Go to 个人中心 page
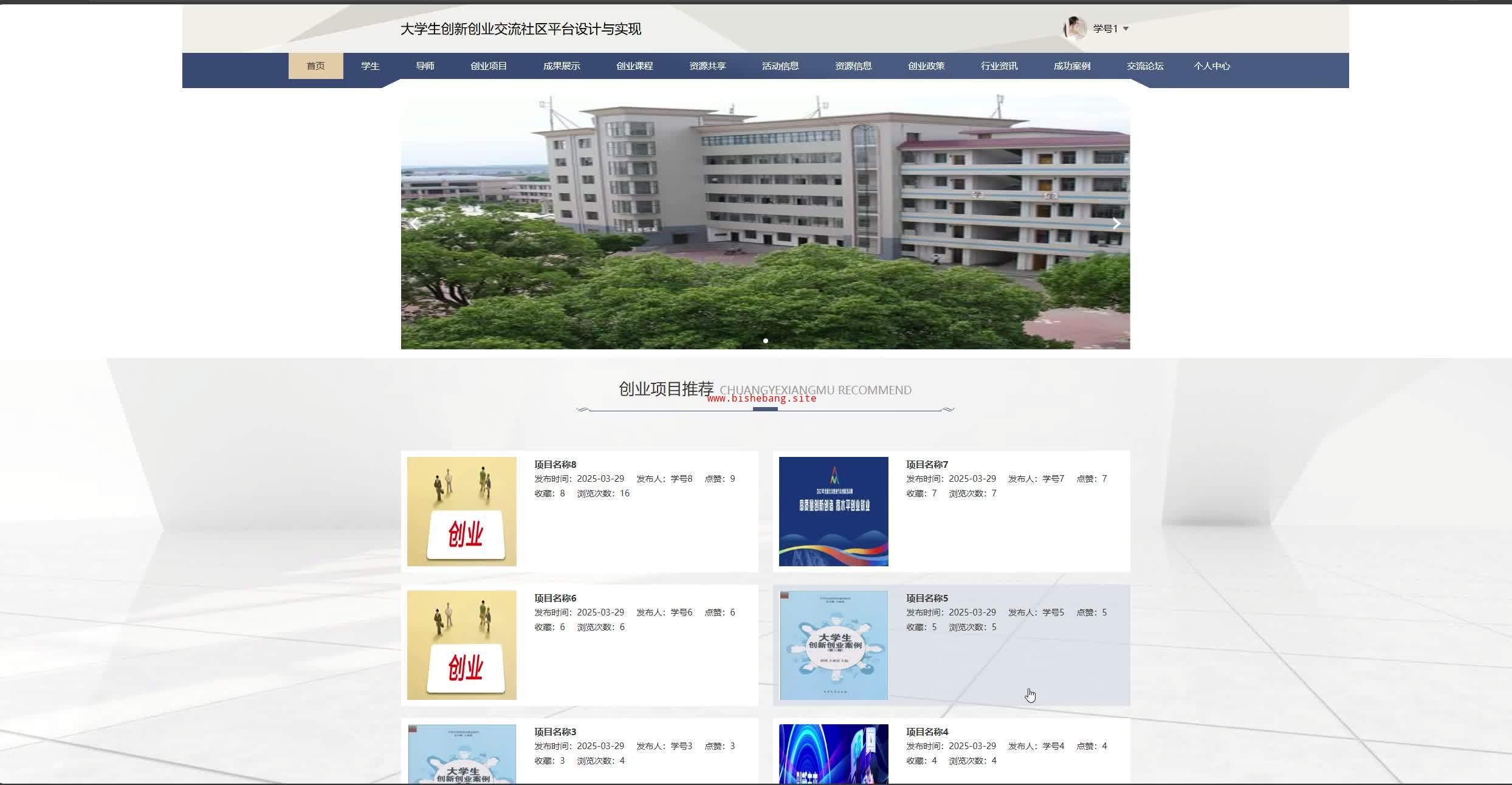This screenshot has width=1512, height=785. click(1211, 66)
